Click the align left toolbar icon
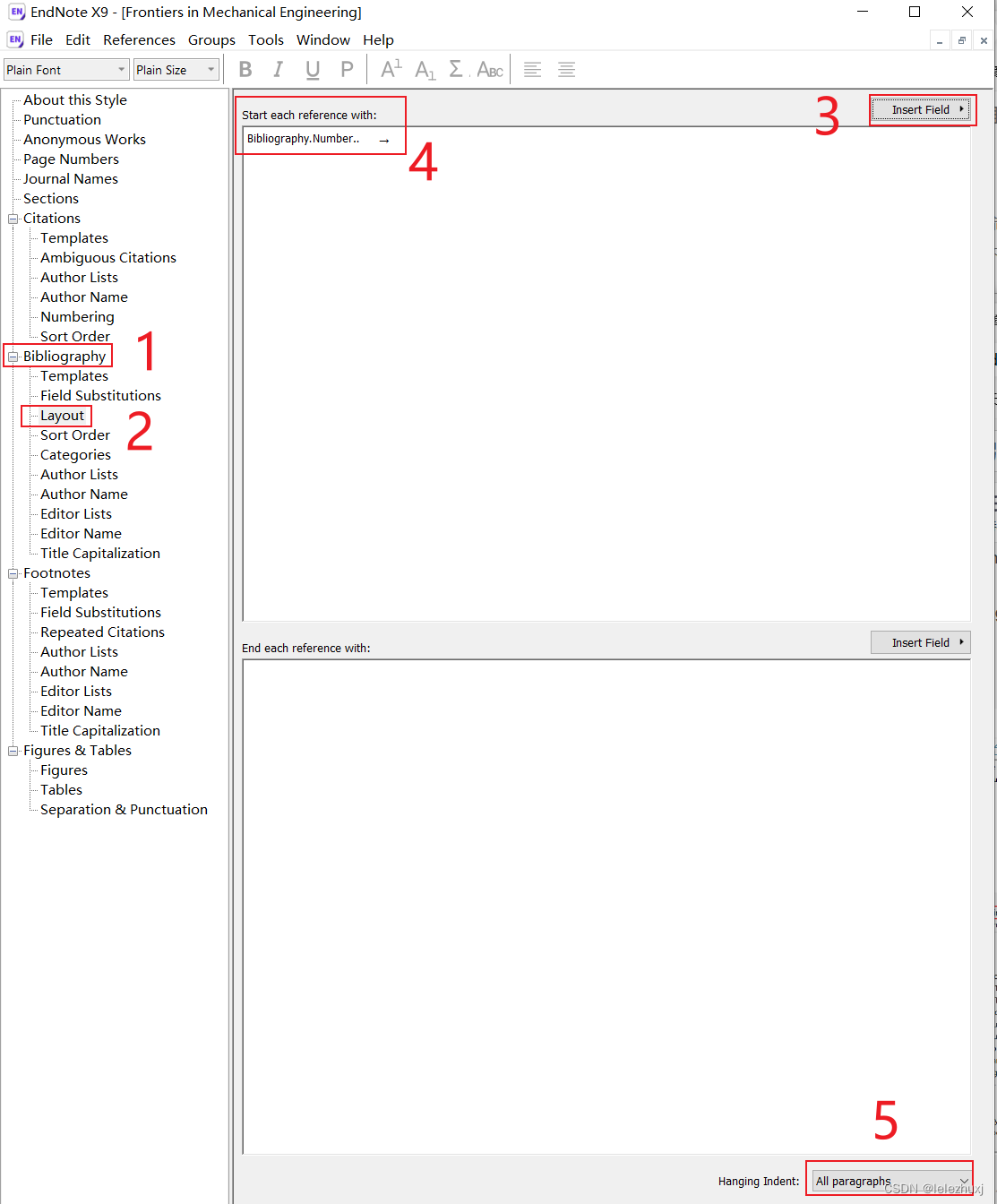 [x=532, y=70]
